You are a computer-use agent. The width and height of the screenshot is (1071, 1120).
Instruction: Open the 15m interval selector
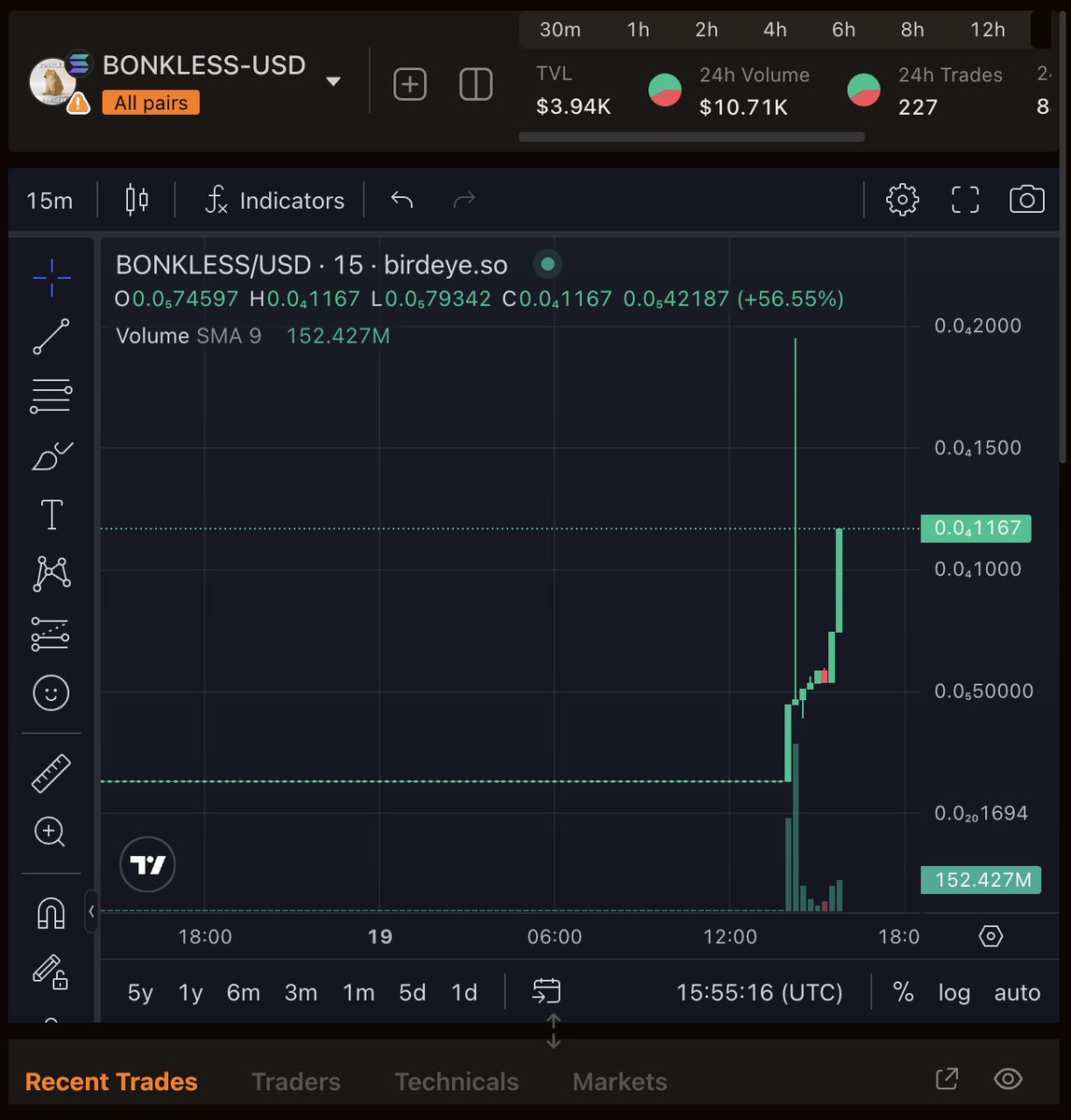[49, 199]
